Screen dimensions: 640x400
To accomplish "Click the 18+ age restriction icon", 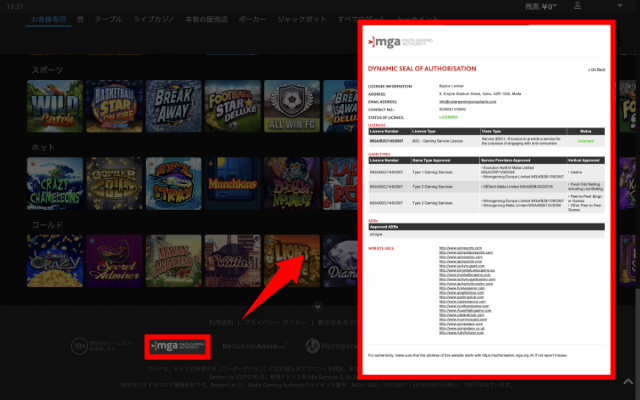I will [82, 345].
